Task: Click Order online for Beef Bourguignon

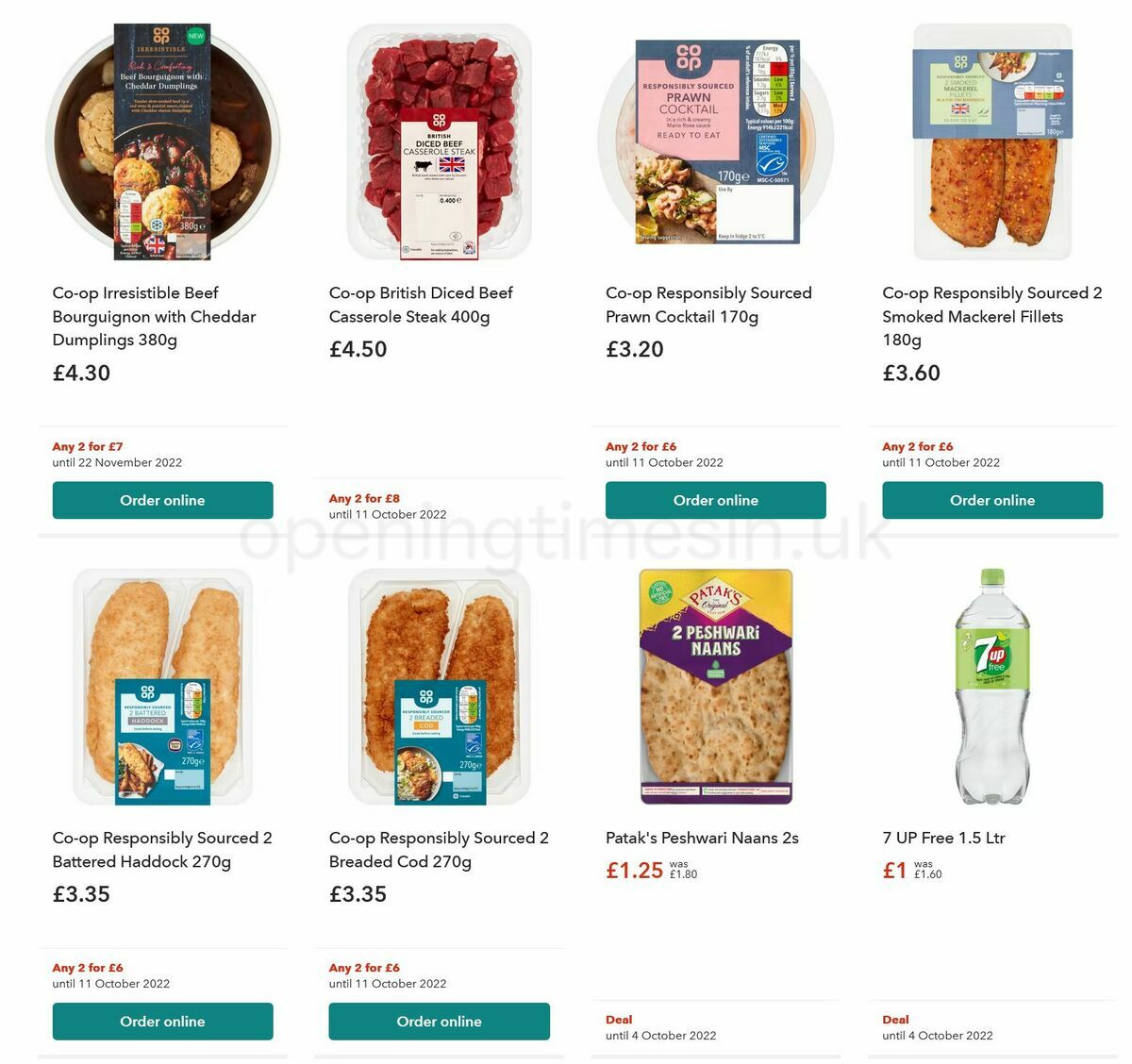Action: (x=162, y=500)
